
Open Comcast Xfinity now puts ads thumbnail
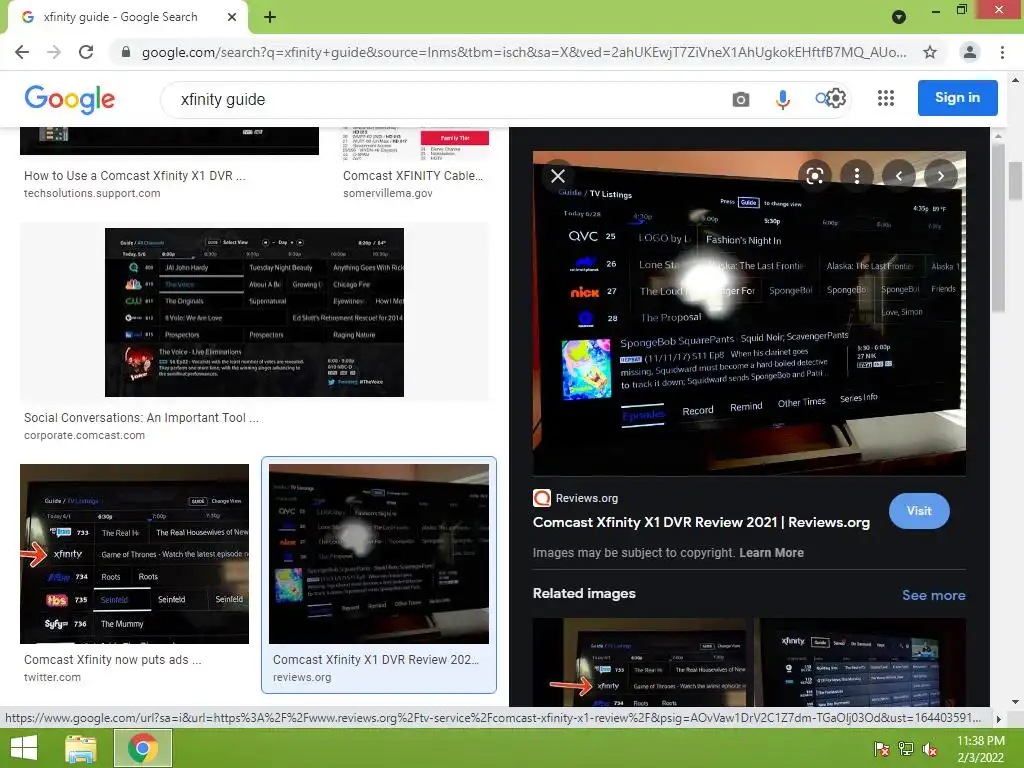134,554
